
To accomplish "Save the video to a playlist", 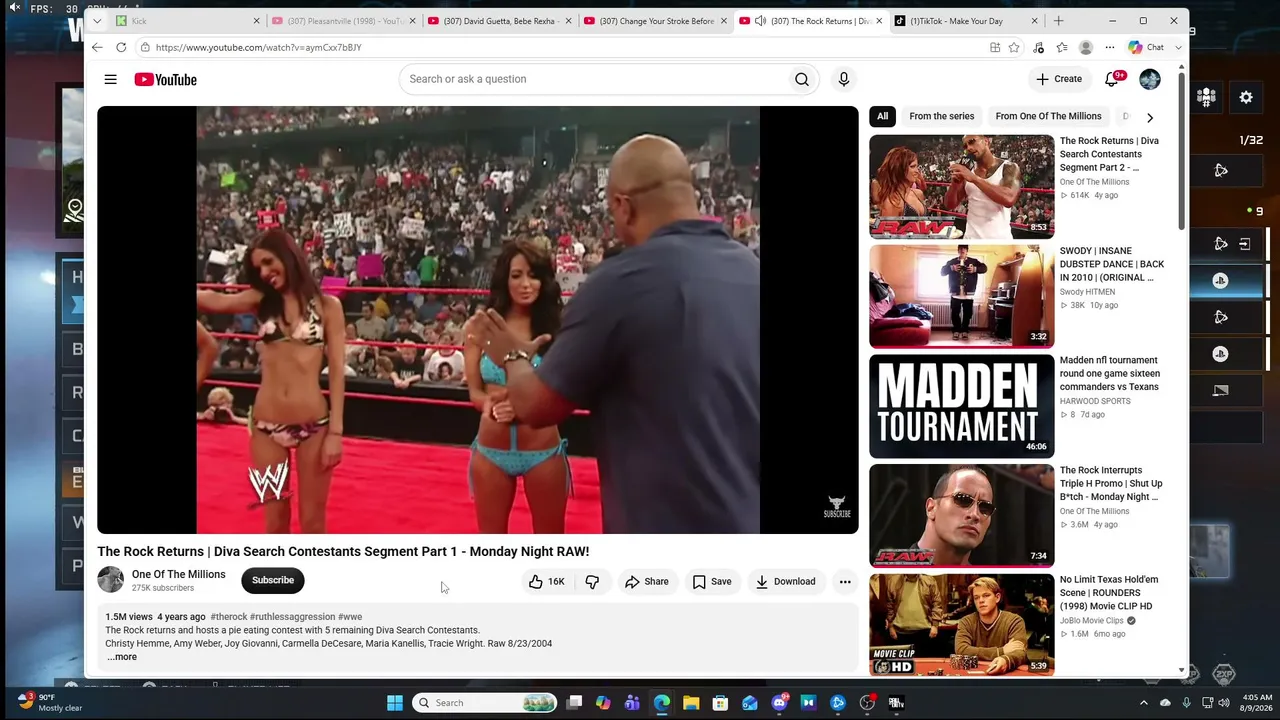I will coord(712,581).
